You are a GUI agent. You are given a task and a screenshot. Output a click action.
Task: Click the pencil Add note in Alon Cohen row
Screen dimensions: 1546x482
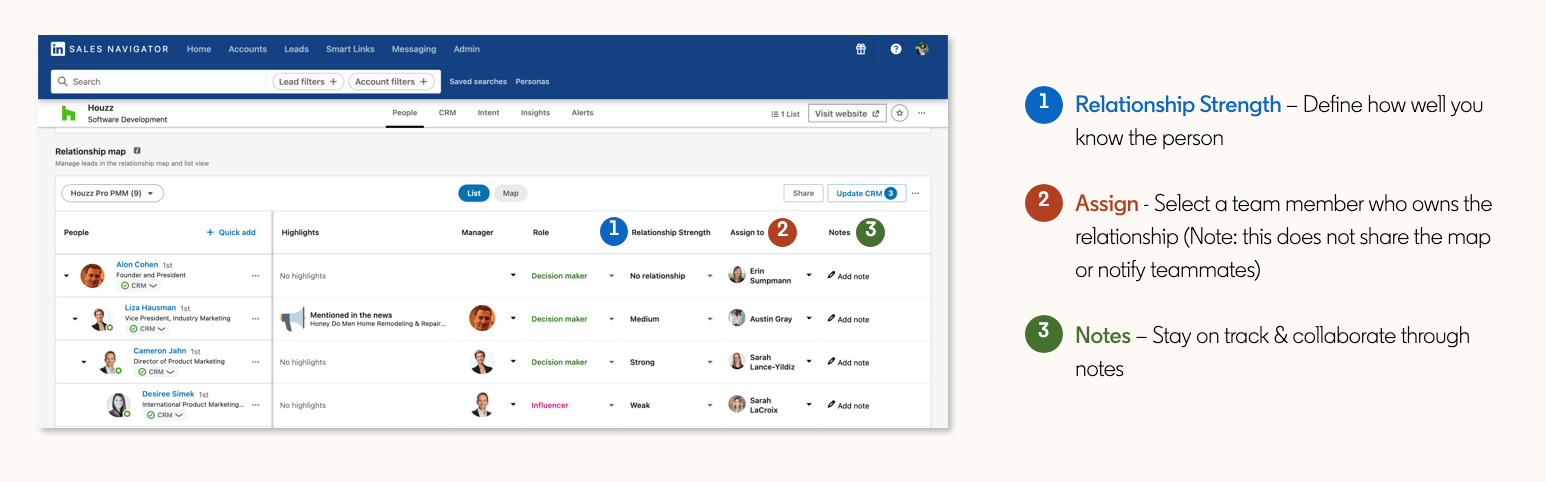pyautogui.click(x=848, y=276)
